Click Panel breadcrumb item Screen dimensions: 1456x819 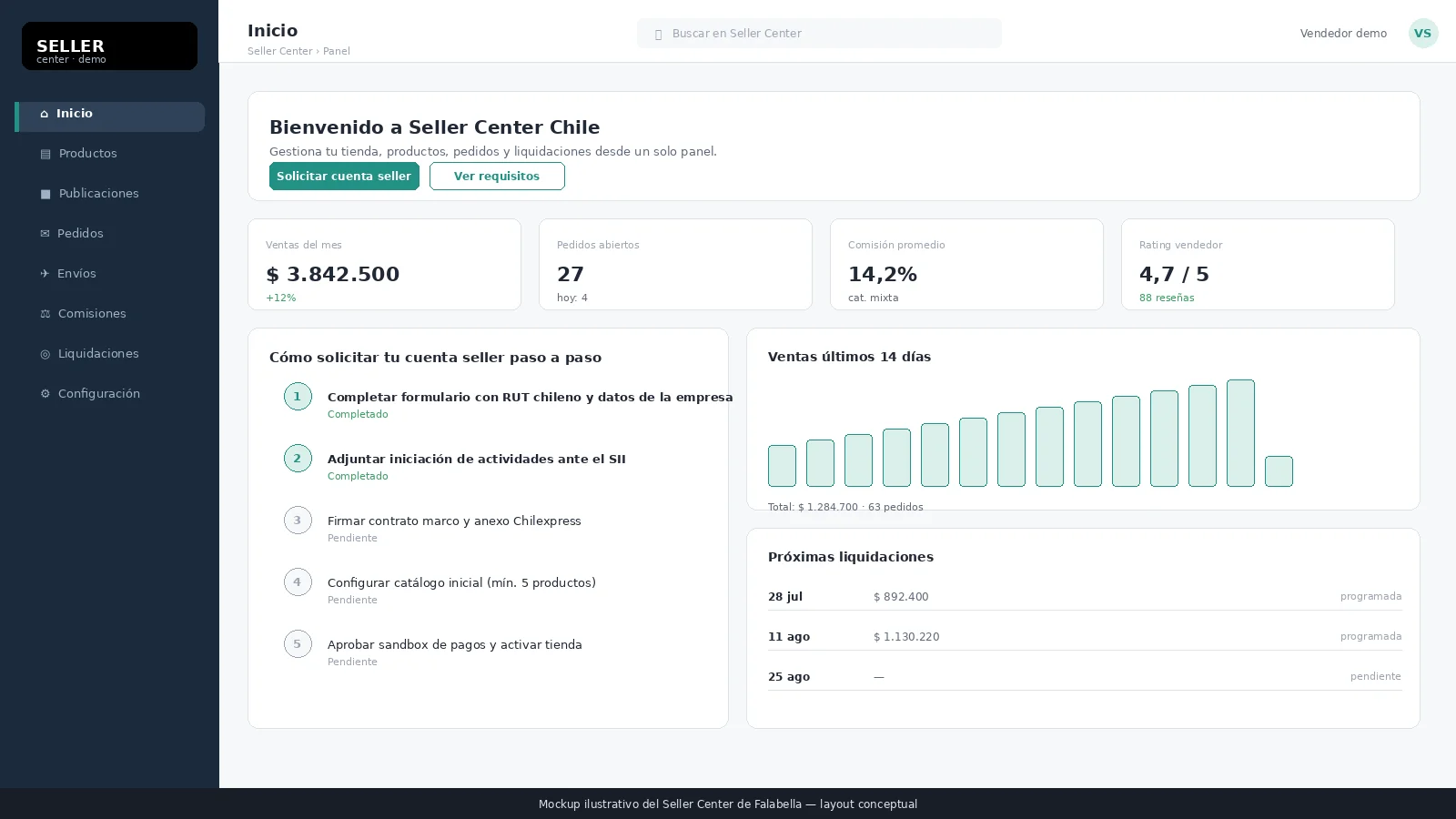[x=337, y=52]
